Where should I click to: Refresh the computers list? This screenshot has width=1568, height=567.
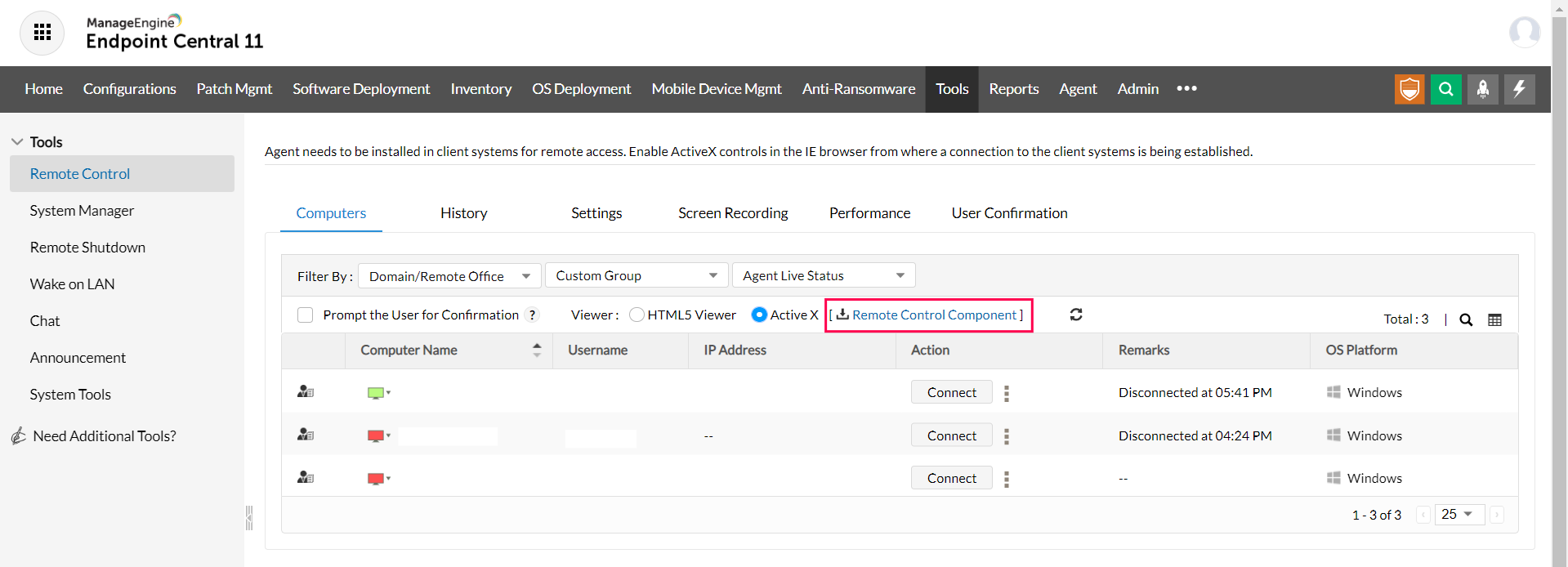(x=1076, y=315)
